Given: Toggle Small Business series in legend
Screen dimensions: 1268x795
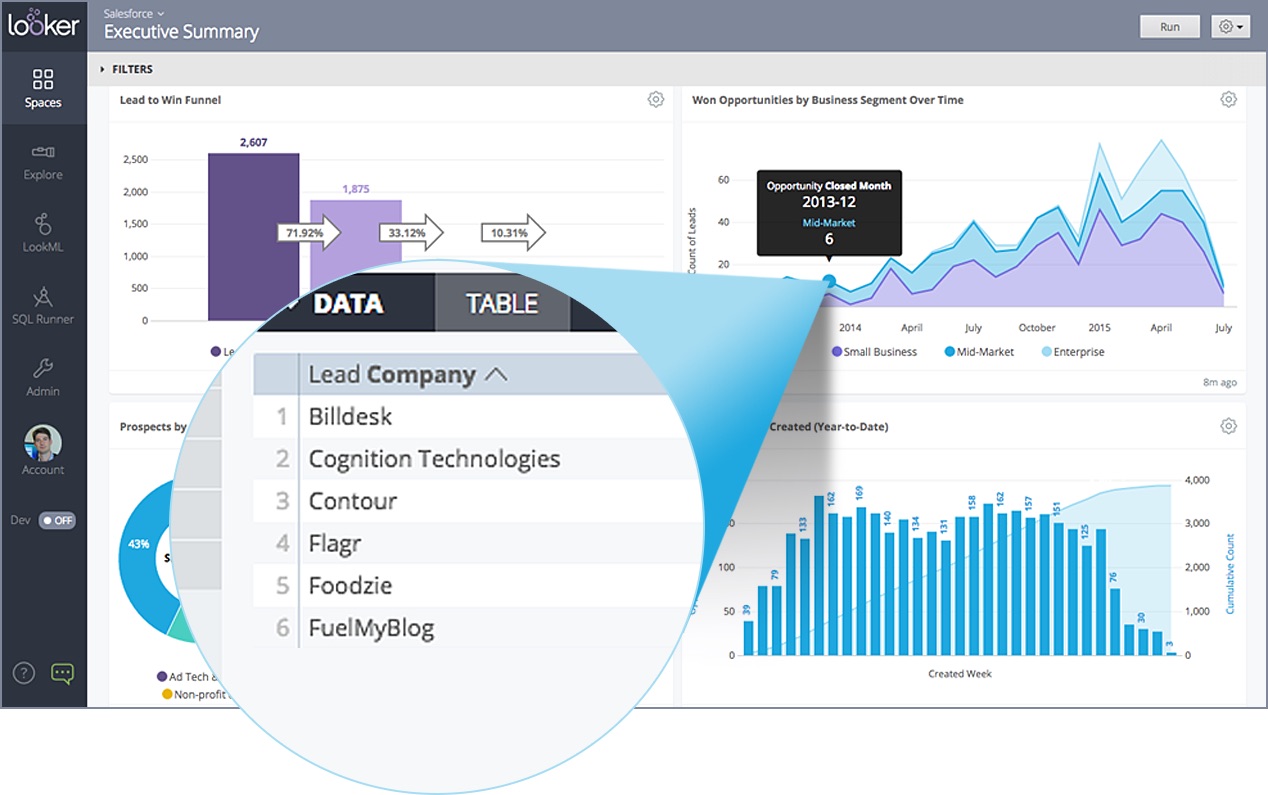Looking at the screenshot, I should [x=874, y=352].
